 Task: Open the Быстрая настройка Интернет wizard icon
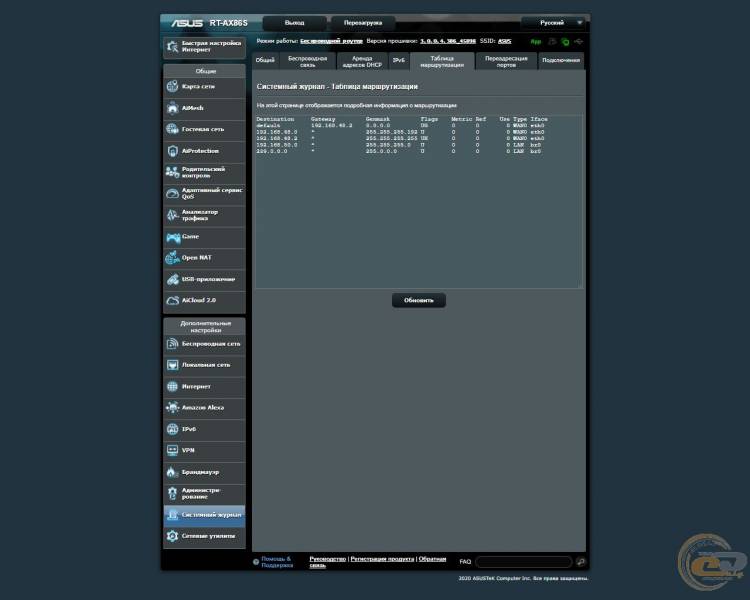[x=172, y=47]
